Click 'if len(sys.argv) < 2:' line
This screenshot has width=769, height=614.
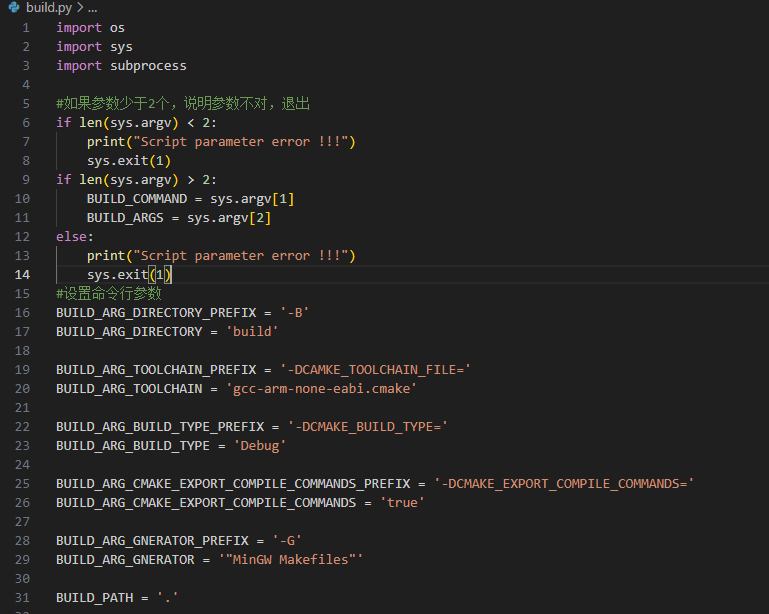click(x=136, y=123)
